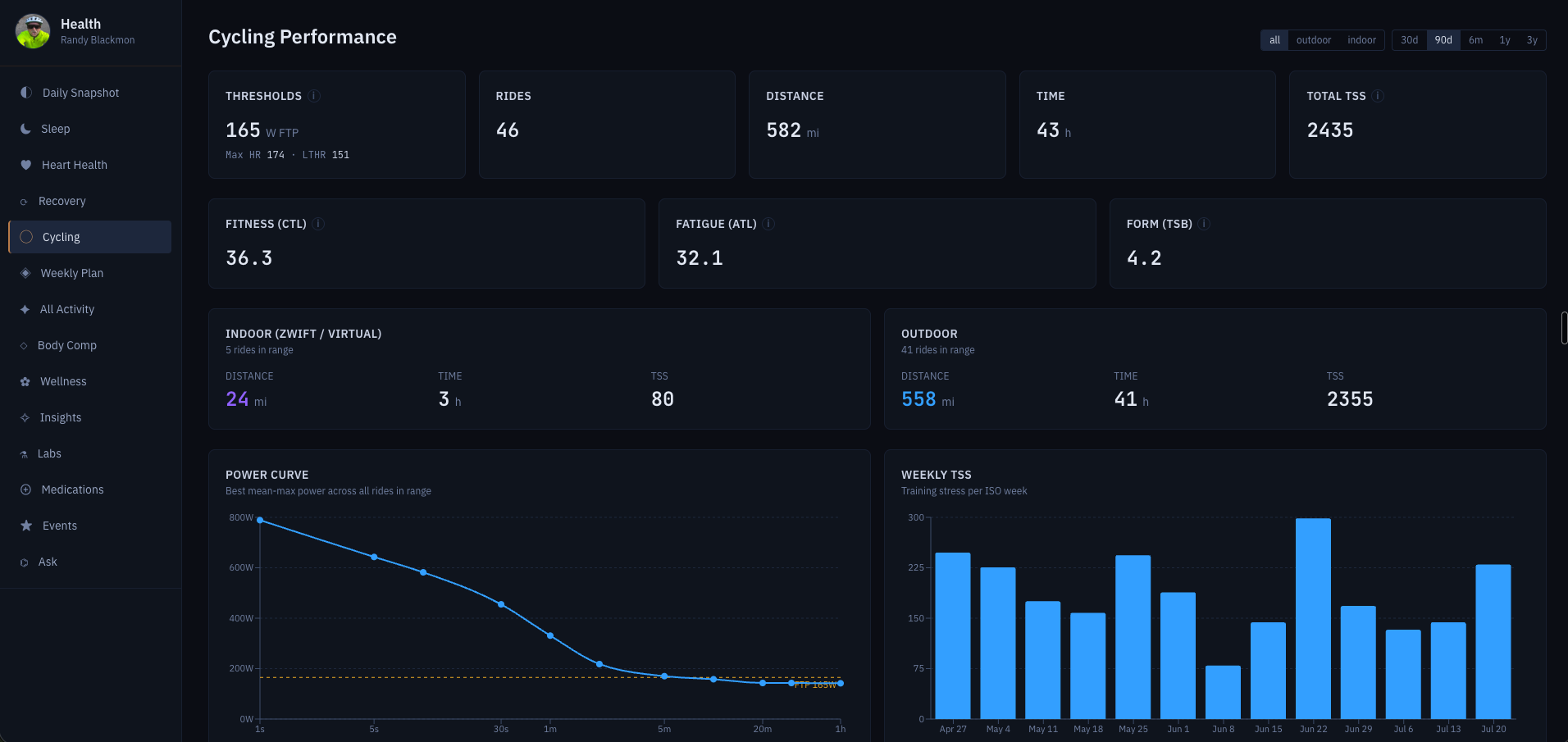
Task: Click the Body Comp diamond outline icon
Action: (x=24, y=346)
